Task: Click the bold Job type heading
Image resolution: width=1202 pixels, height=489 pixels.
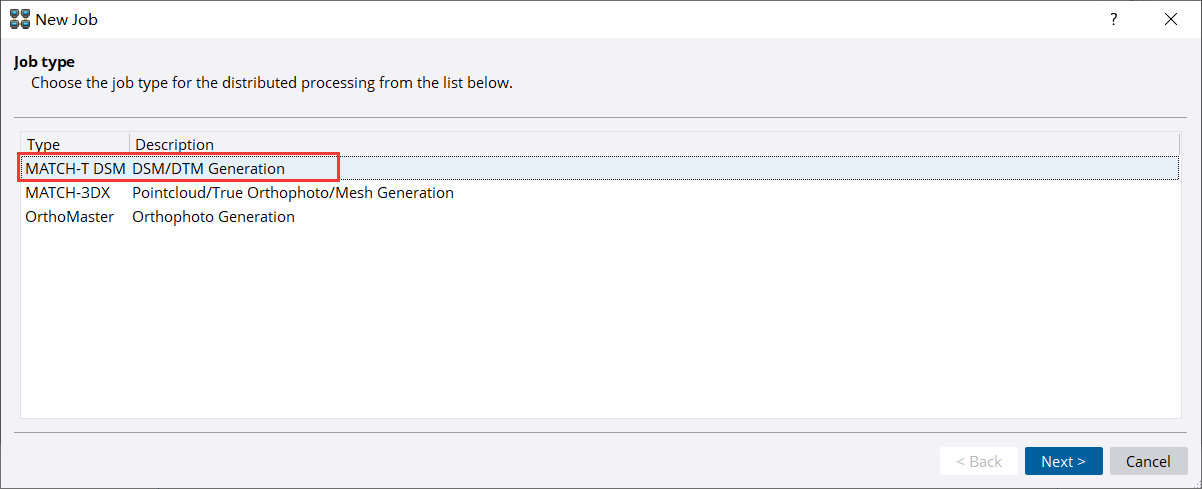Action: (x=44, y=62)
